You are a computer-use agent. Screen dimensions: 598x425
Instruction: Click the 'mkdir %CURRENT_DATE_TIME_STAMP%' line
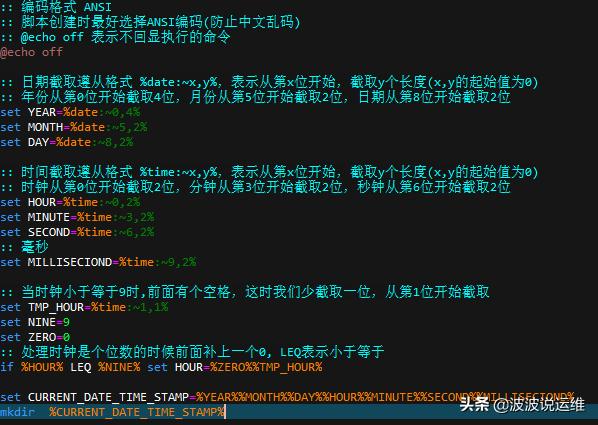[x=113, y=412]
